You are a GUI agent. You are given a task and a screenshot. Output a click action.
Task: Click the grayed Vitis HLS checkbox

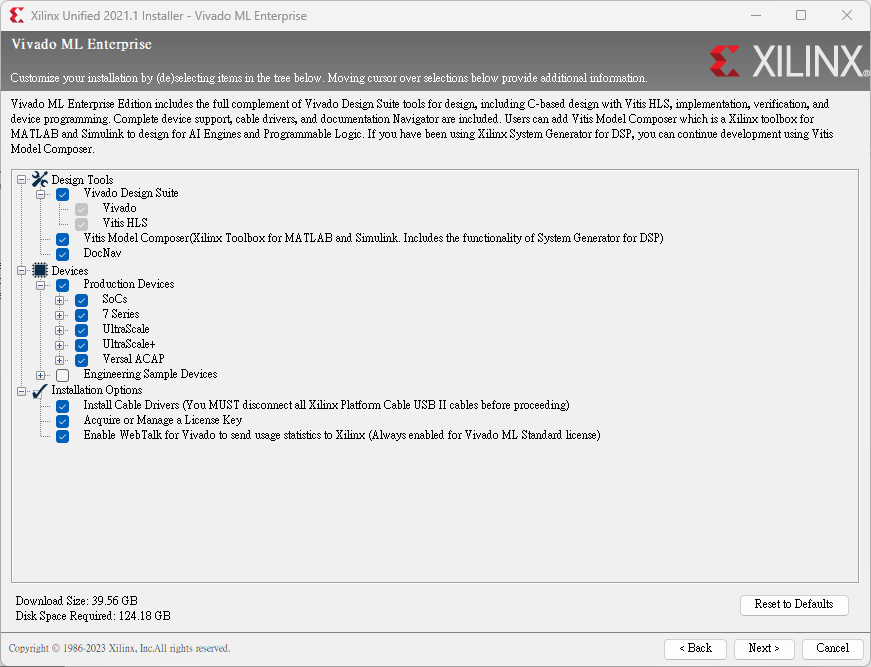tap(82, 224)
